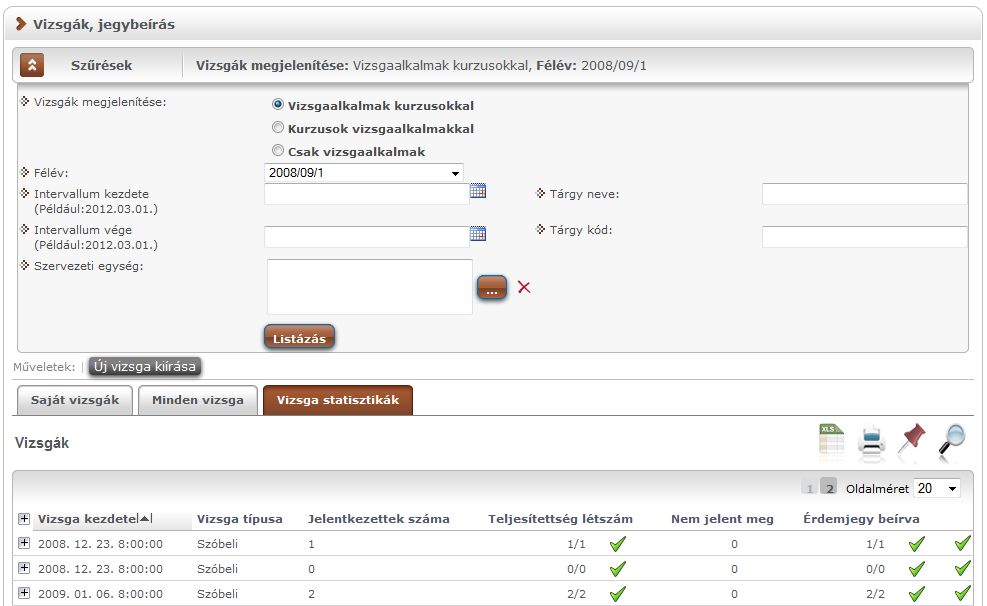Click Teljesítettség checkmark in 0/0 row

618,569
